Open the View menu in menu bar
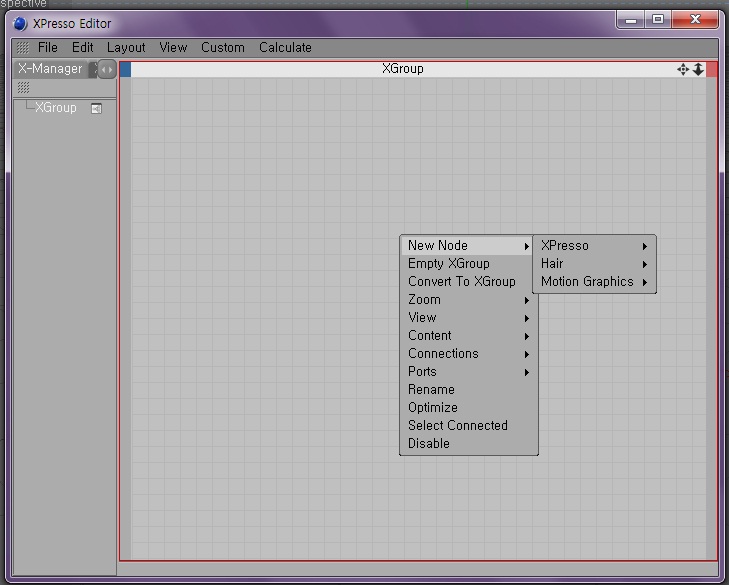729x585 pixels. click(x=173, y=47)
